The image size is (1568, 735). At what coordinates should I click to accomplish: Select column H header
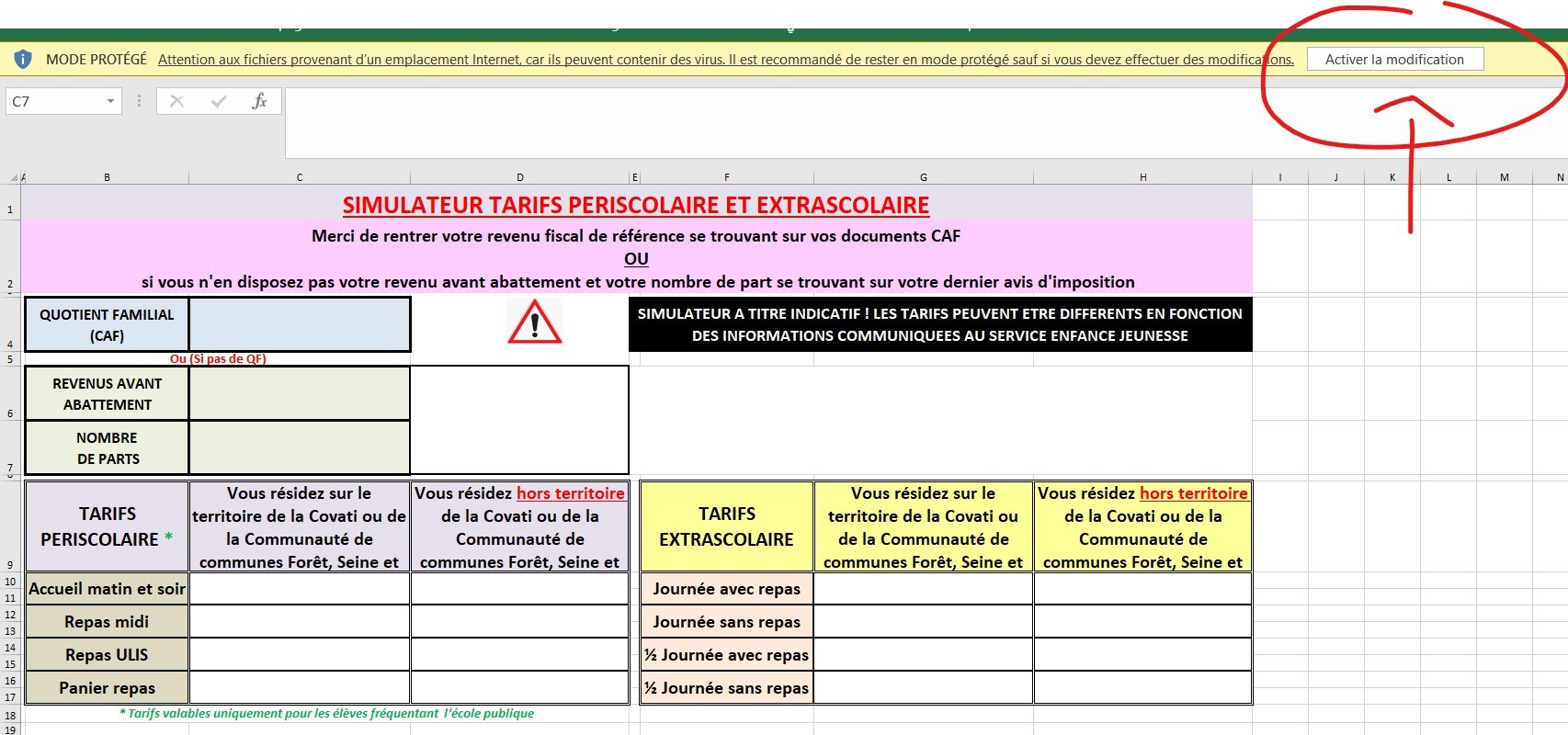[1143, 177]
